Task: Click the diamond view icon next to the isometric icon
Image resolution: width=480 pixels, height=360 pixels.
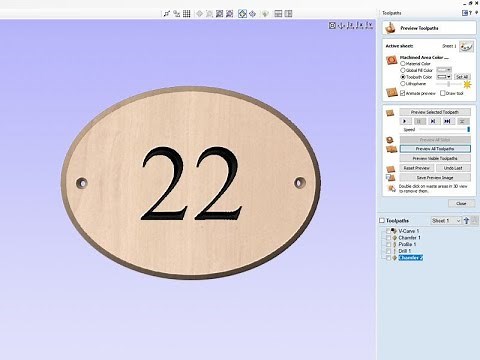Action: click(253, 14)
